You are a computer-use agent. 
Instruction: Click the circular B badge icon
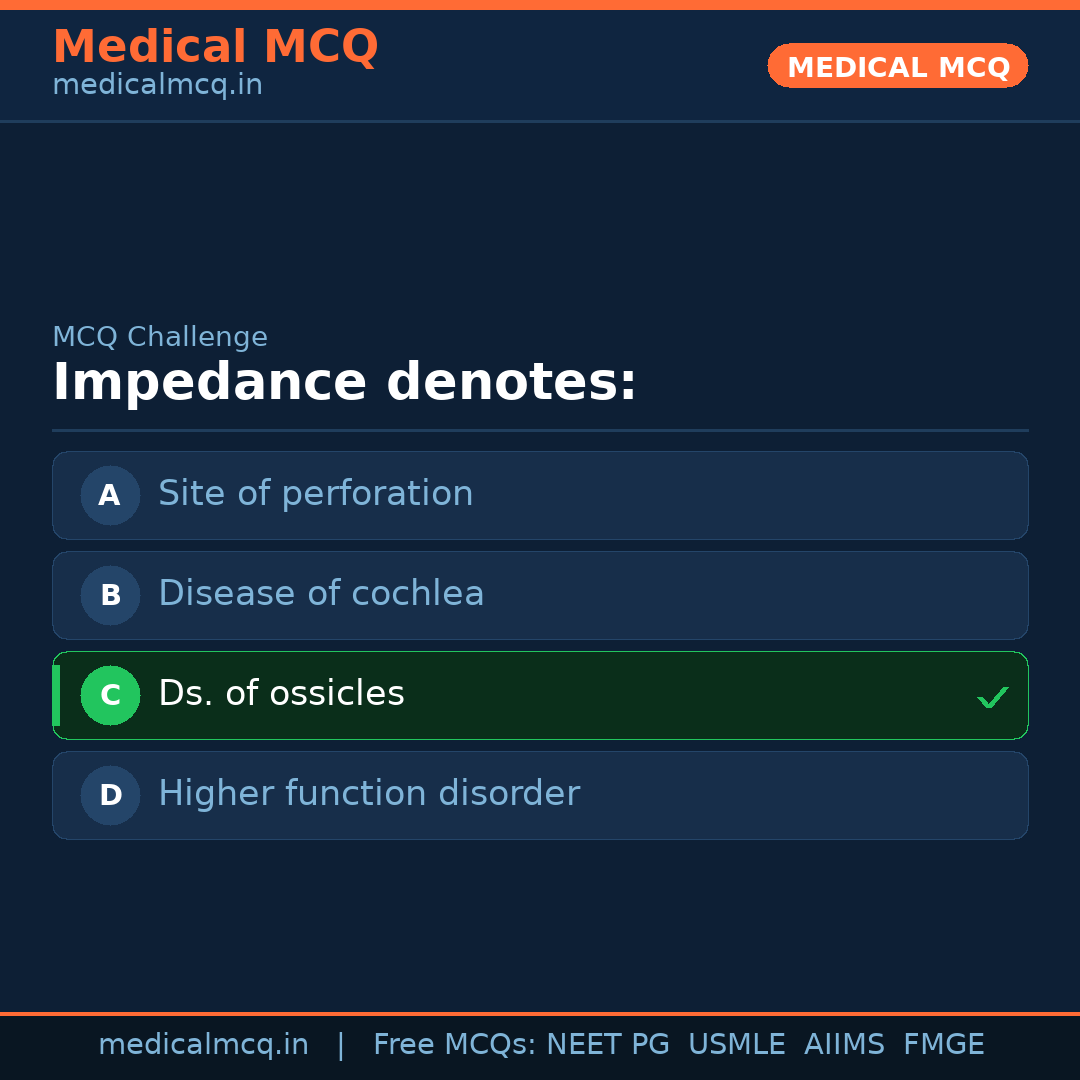tap(110, 595)
